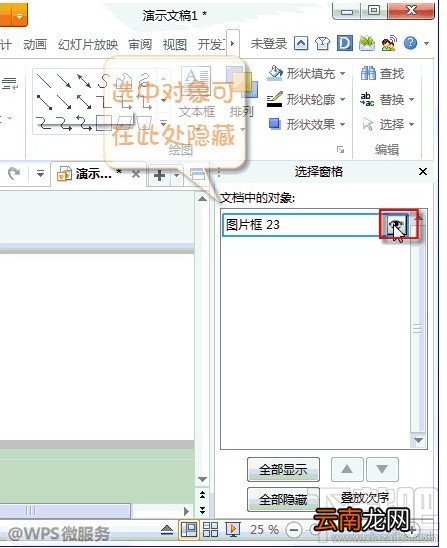Move object down in stacking order
This screenshot has width=447, height=548.
(382, 469)
